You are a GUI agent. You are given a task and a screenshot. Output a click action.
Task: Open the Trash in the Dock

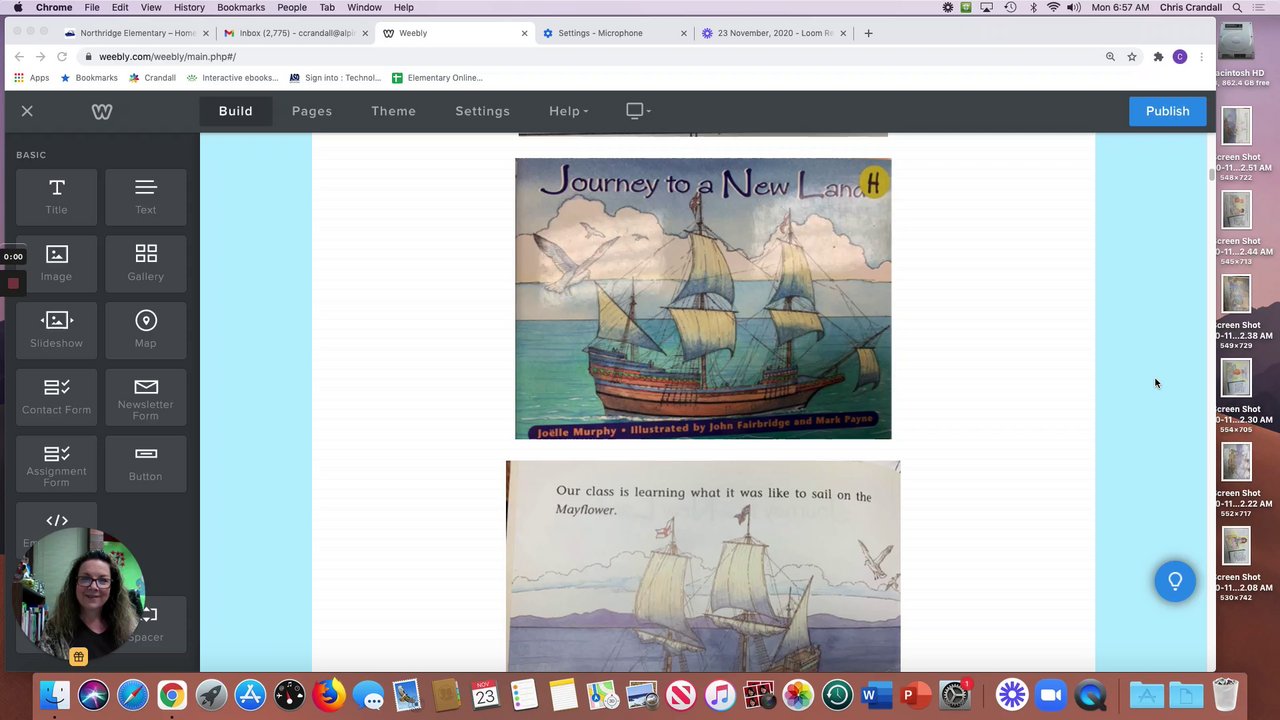[1225, 694]
